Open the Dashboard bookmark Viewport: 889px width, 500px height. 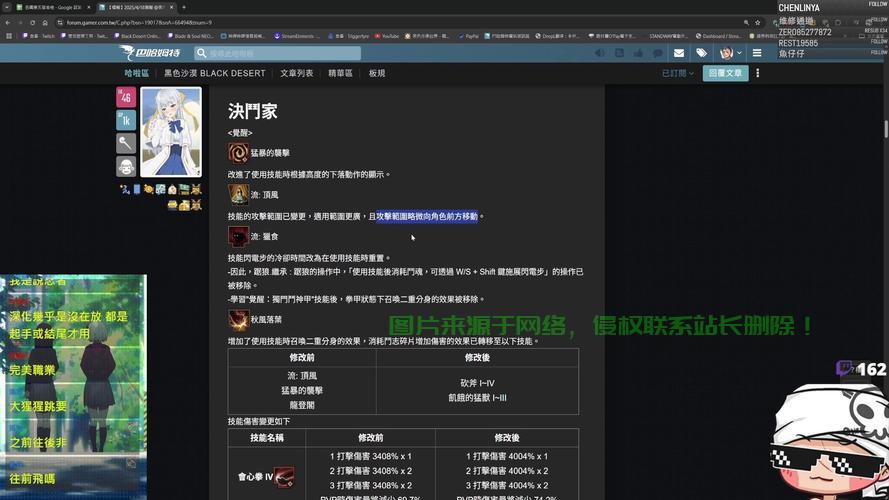[718, 36]
